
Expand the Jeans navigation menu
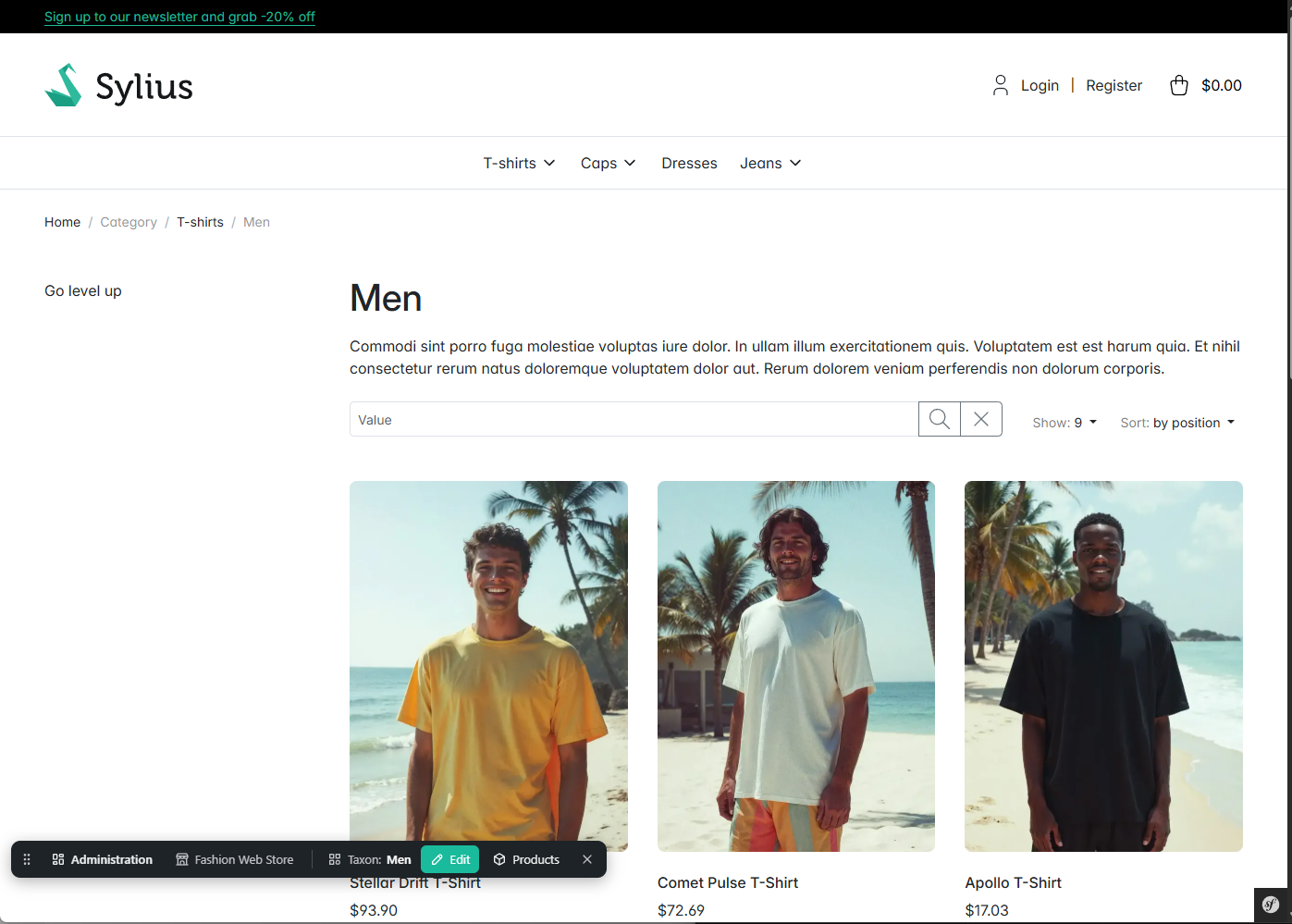pos(770,163)
